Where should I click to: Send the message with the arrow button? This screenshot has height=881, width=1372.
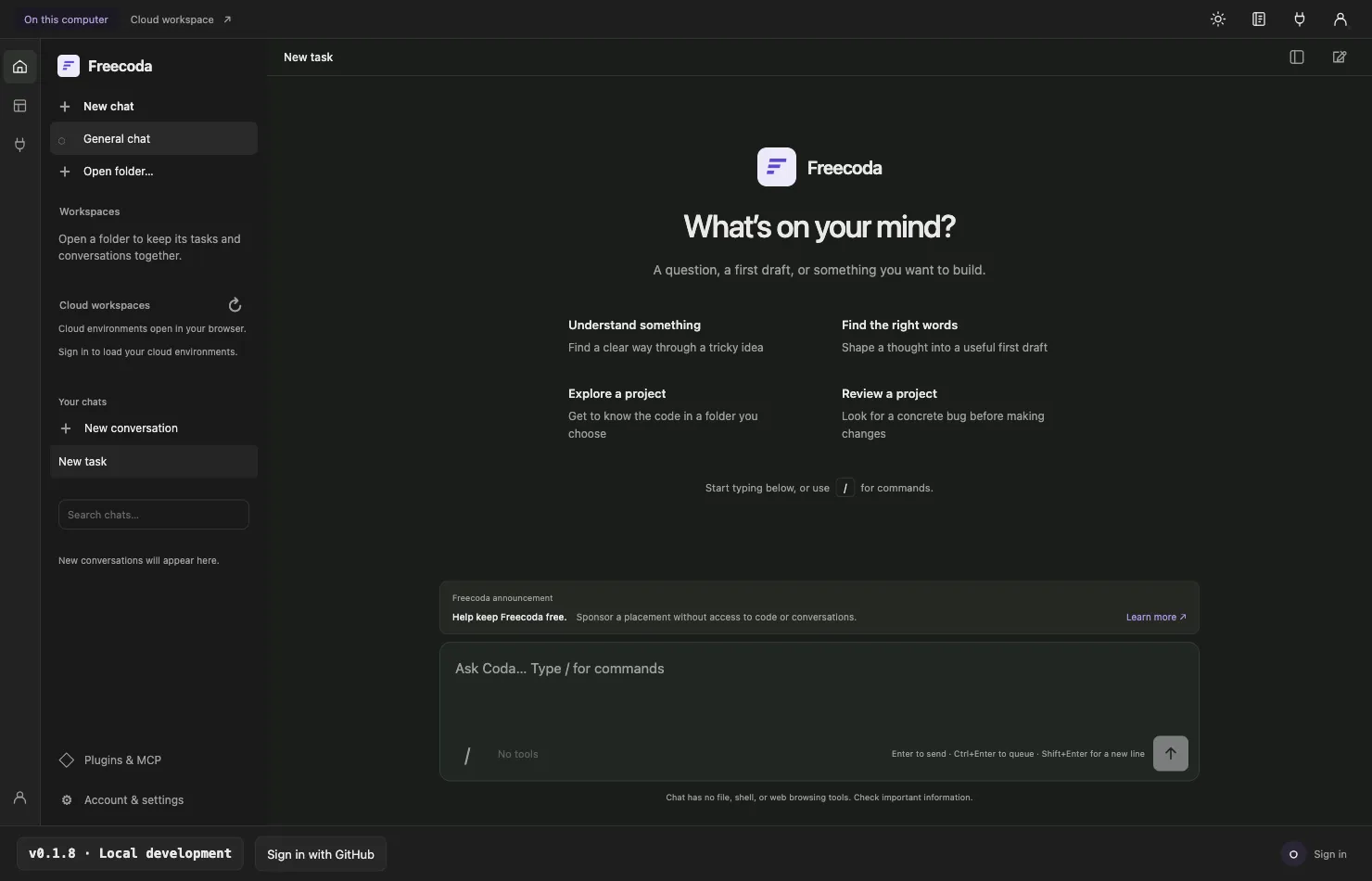[1171, 754]
